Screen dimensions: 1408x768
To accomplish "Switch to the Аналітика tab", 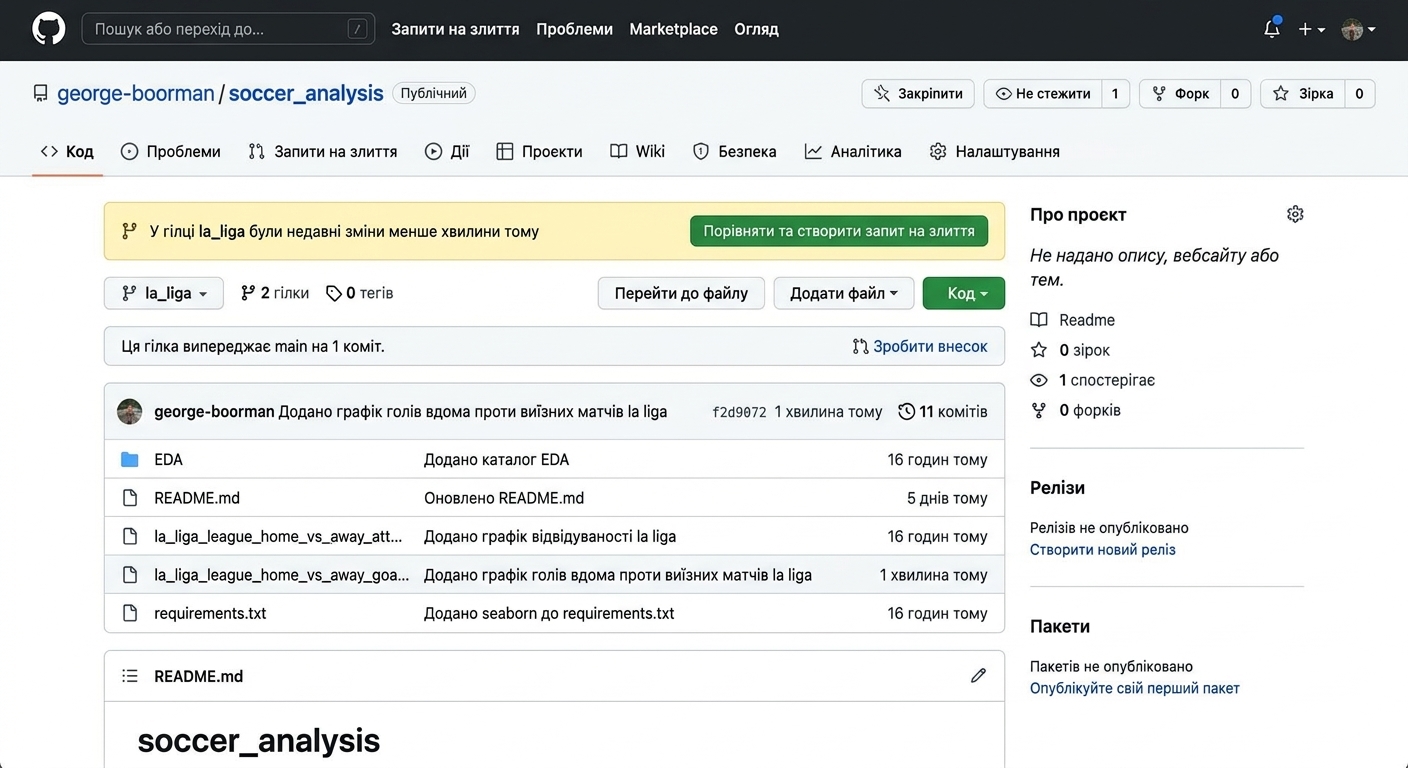I will [853, 151].
